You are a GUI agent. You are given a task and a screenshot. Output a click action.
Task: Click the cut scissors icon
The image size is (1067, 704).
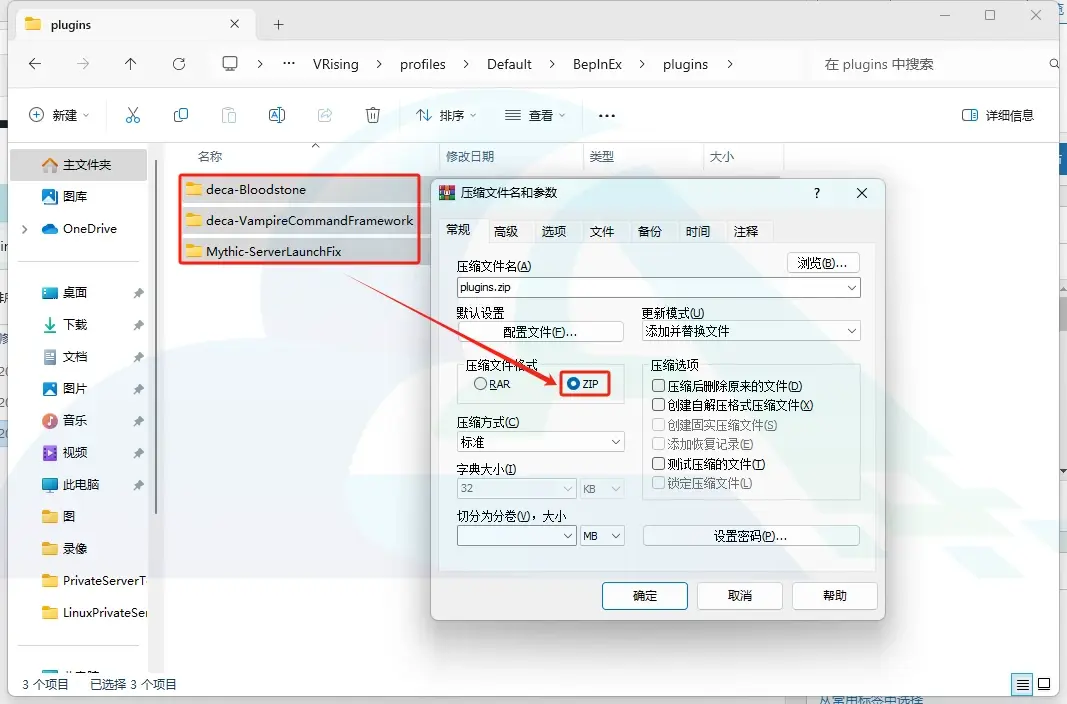[x=133, y=116]
